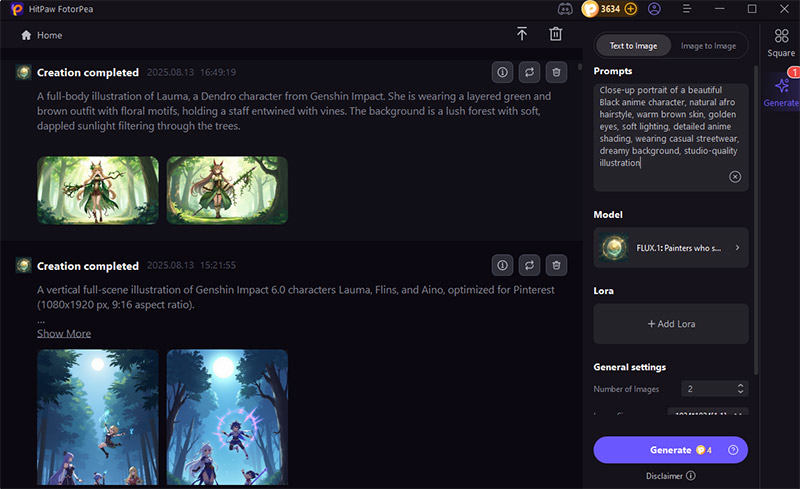Expand text with Show More link
This screenshot has height=489, width=800.
pos(64,333)
